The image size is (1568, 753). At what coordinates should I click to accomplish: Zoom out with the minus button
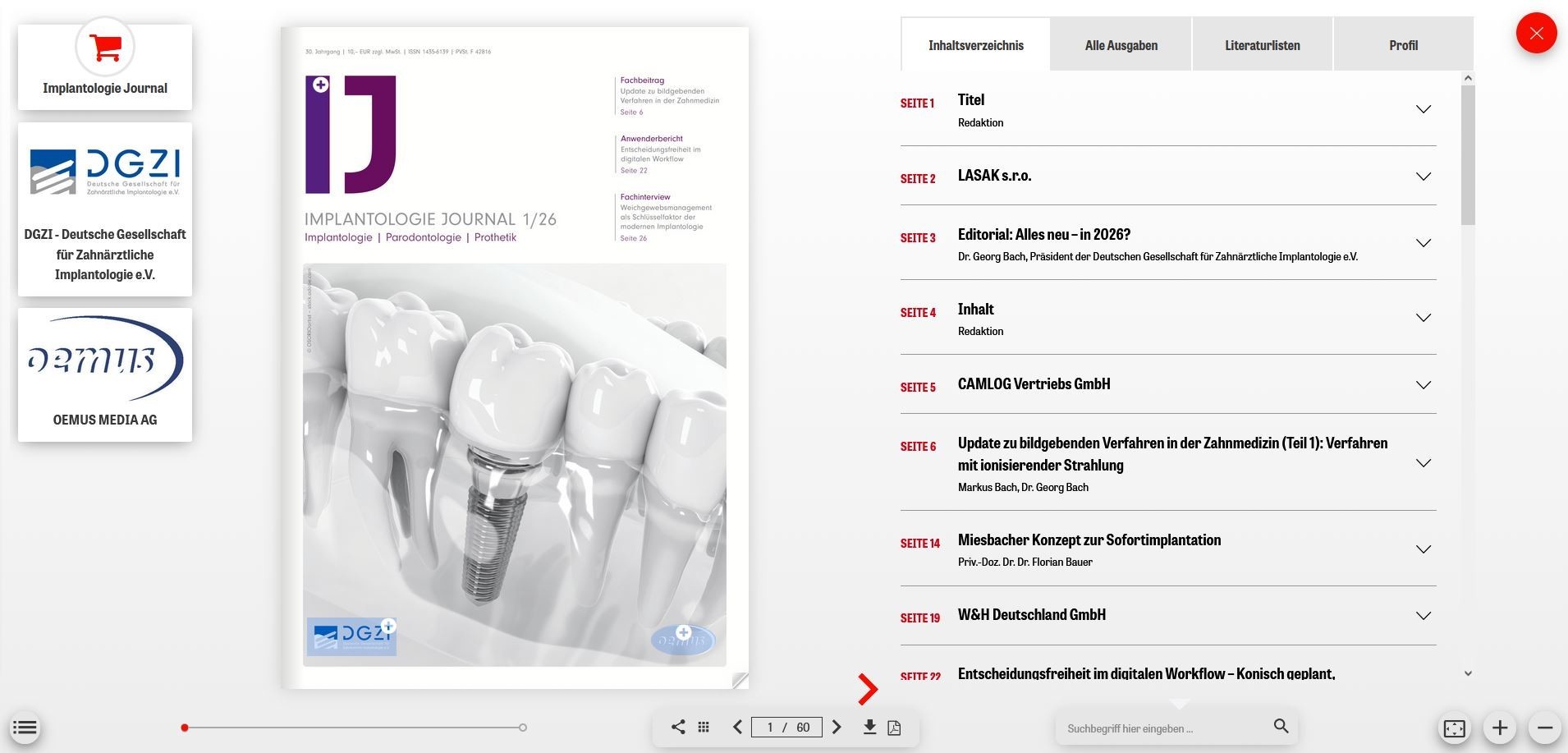(1544, 728)
